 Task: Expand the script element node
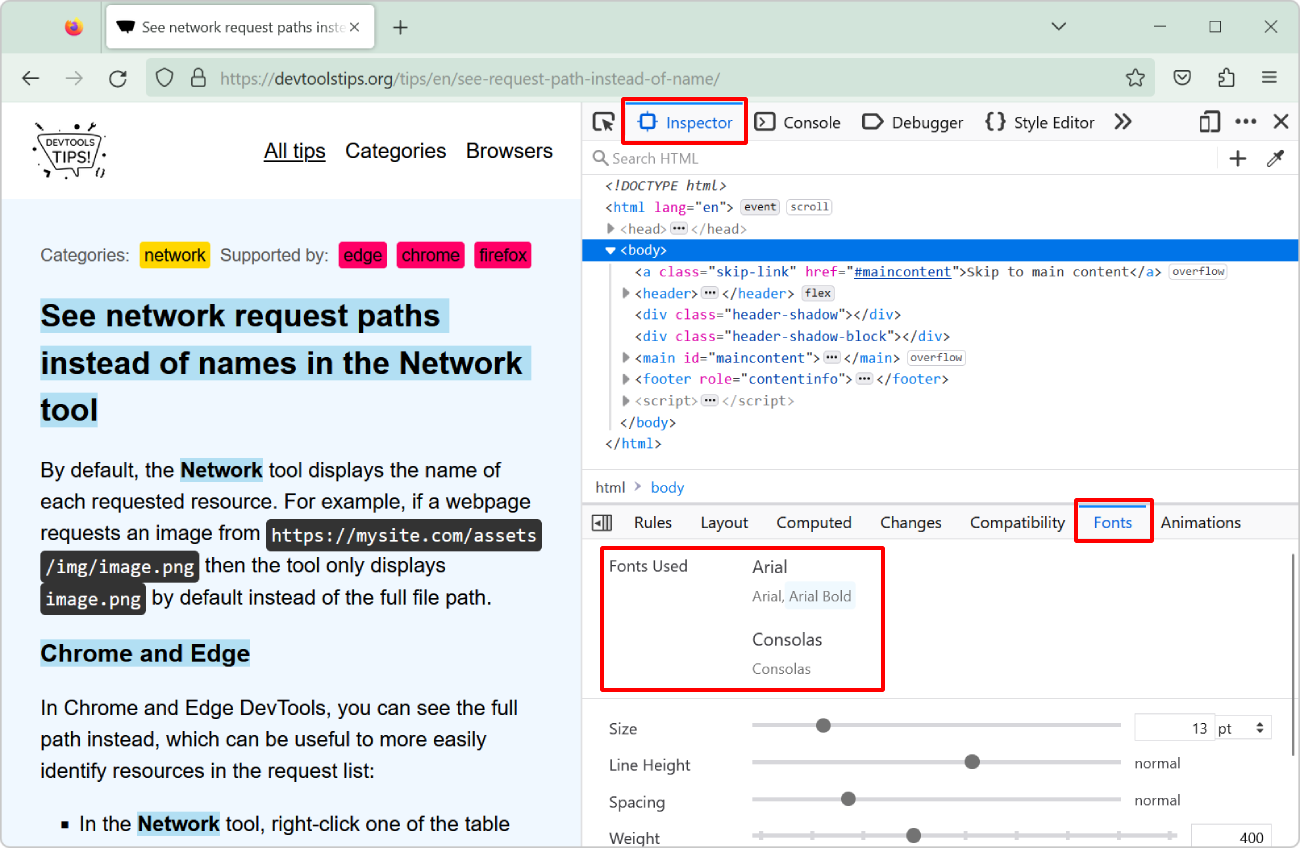click(627, 401)
